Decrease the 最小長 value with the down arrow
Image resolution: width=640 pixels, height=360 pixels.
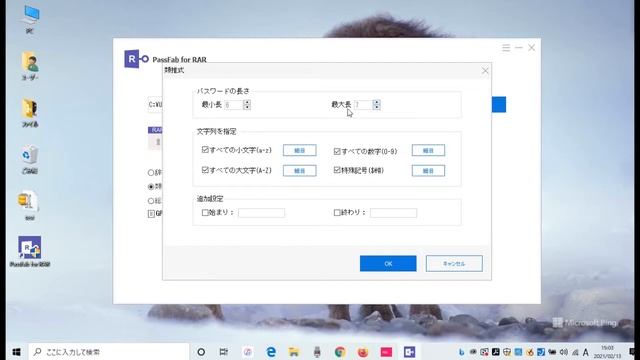coord(247,107)
